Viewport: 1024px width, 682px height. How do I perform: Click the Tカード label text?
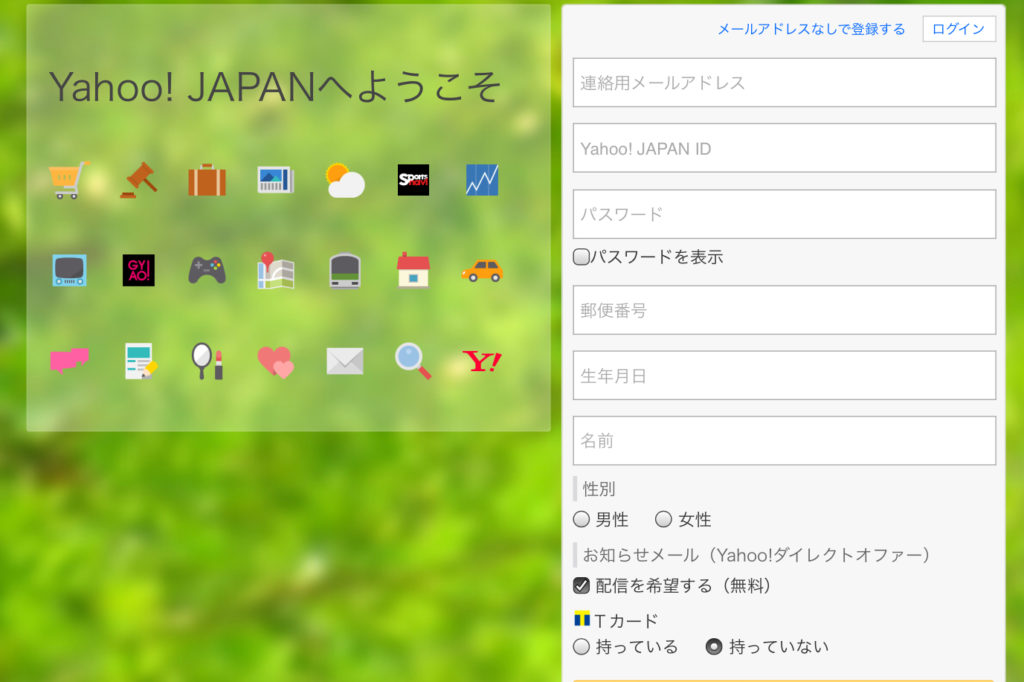[626, 620]
